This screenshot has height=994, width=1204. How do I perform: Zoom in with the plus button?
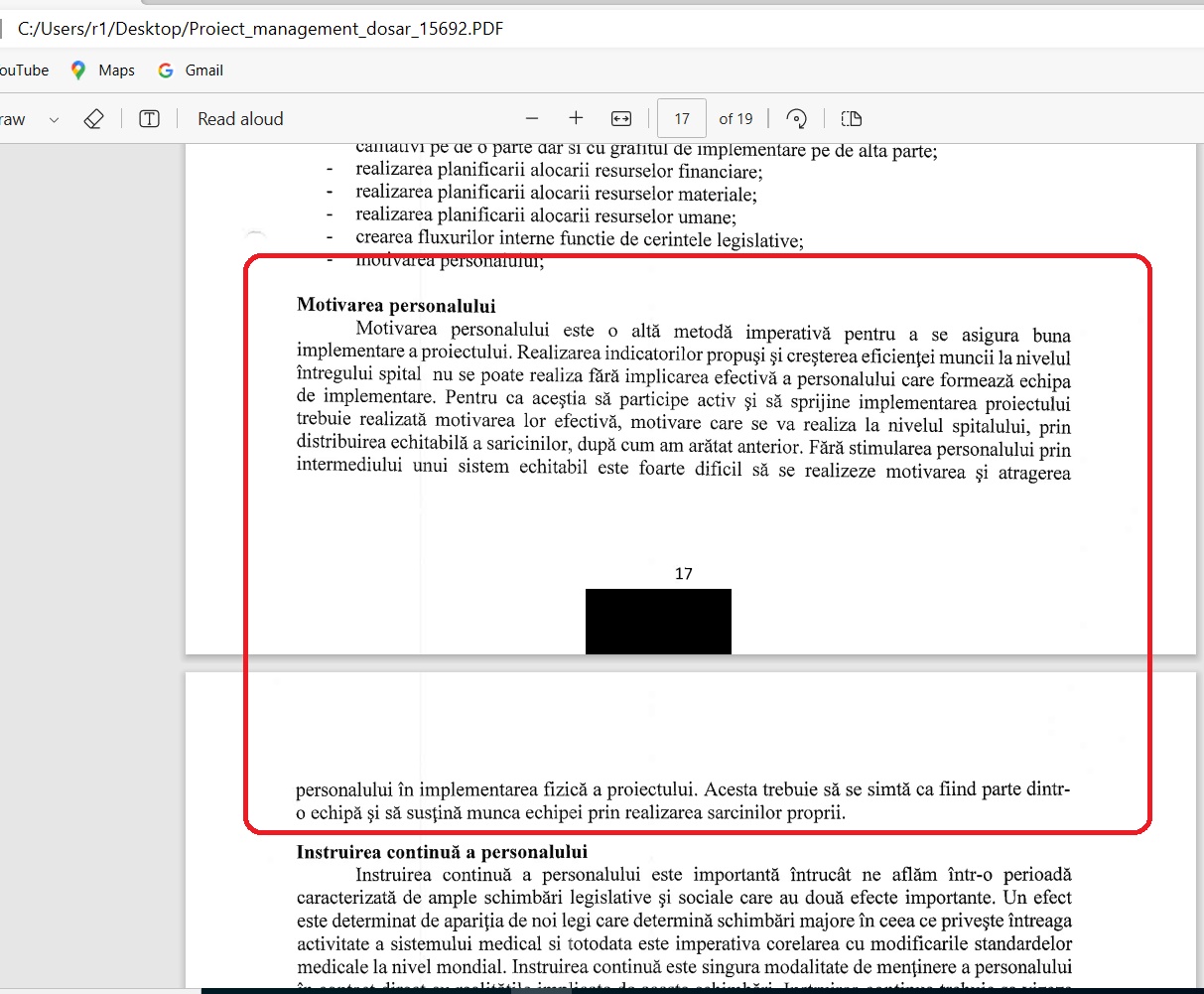point(576,119)
